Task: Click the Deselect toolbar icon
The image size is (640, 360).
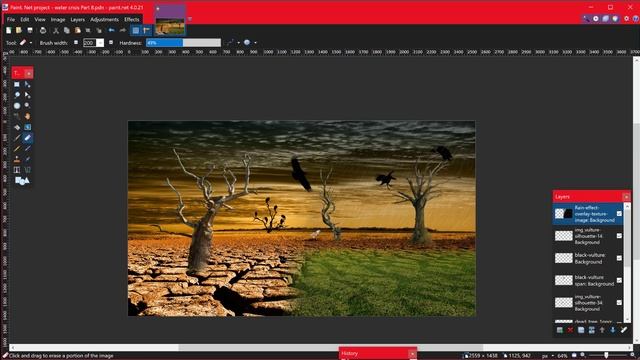Action: [x=99, y=31]
